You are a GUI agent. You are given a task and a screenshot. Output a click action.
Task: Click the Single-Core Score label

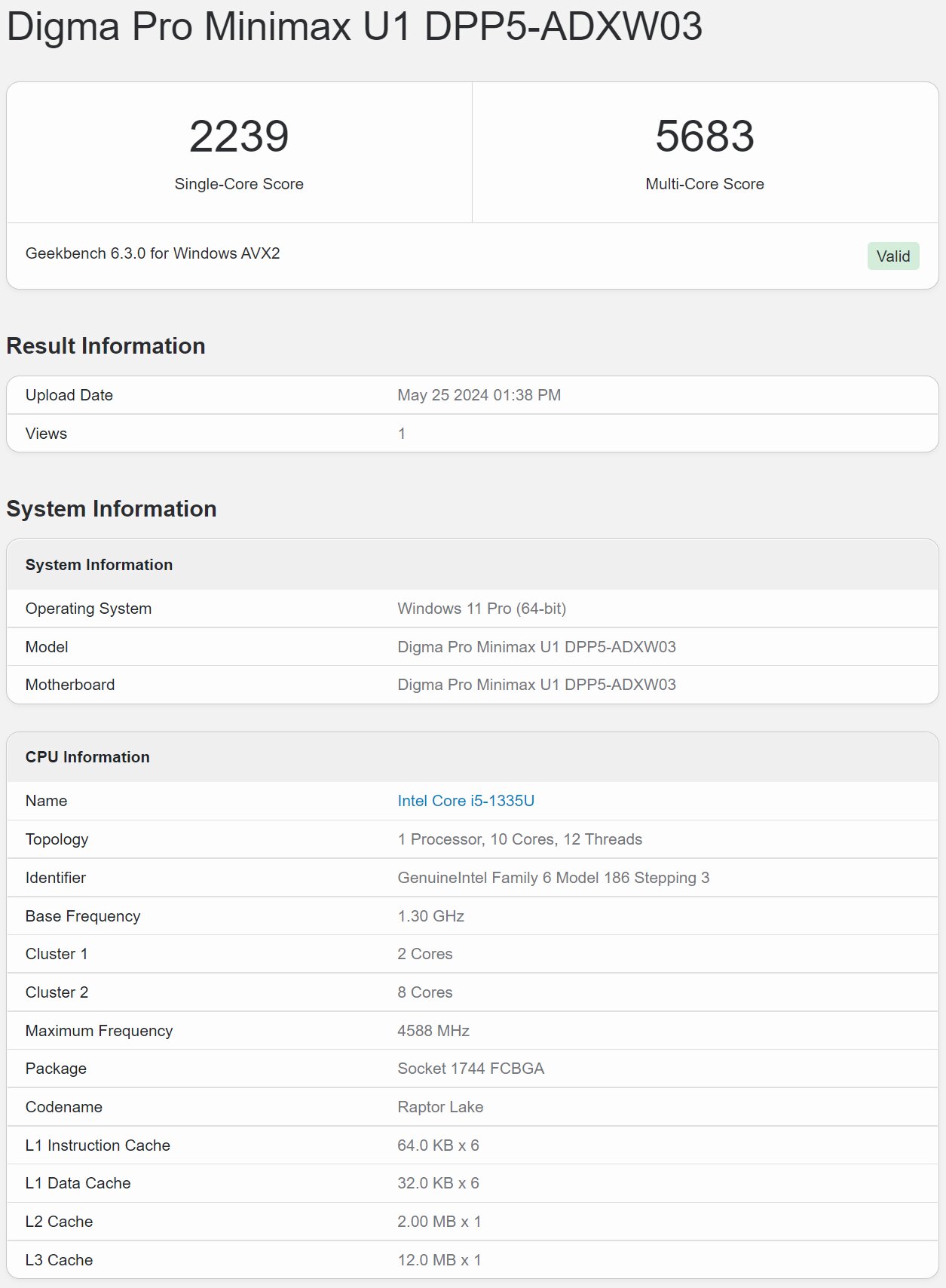(239, 184)
